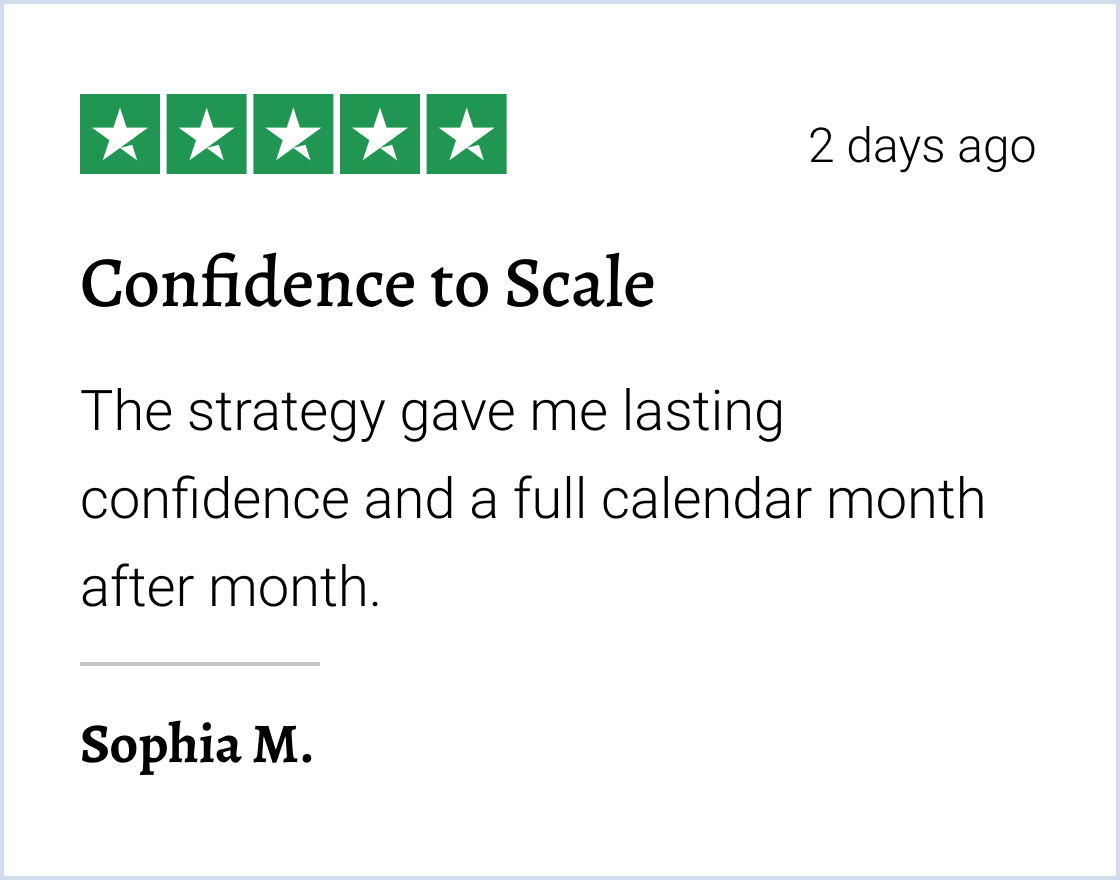Open reviewer name "Sophia M."
The image size is (1120, 880).
196,745
